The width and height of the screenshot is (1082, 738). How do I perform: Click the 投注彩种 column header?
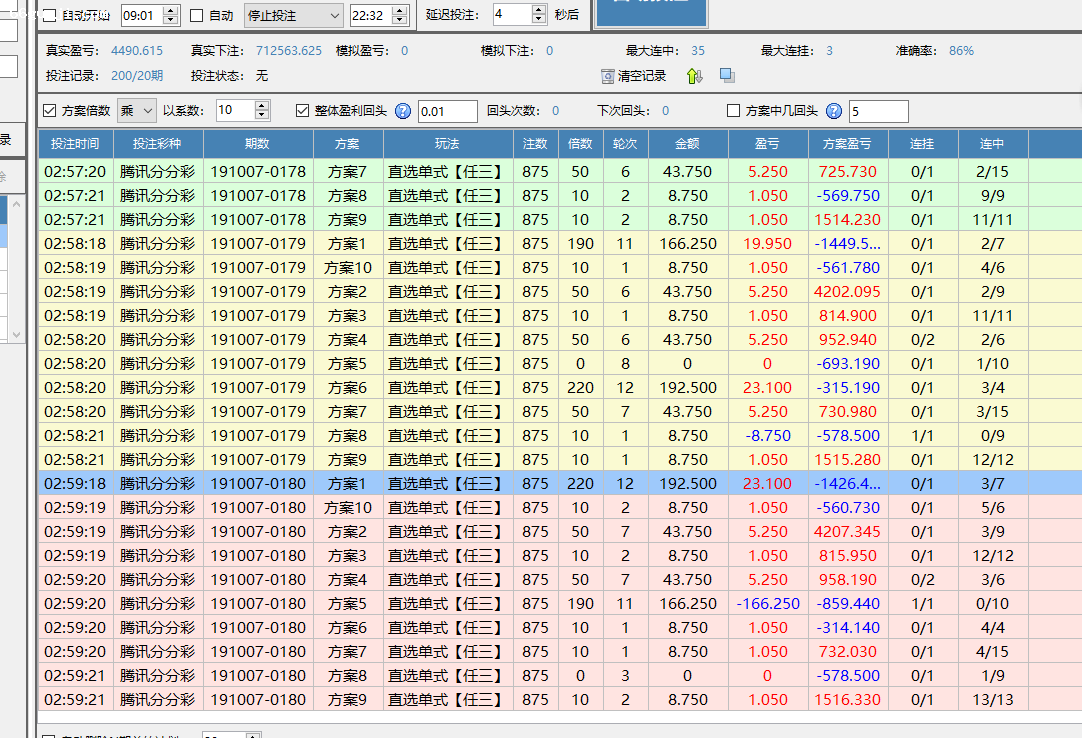(x=157, y=144)
